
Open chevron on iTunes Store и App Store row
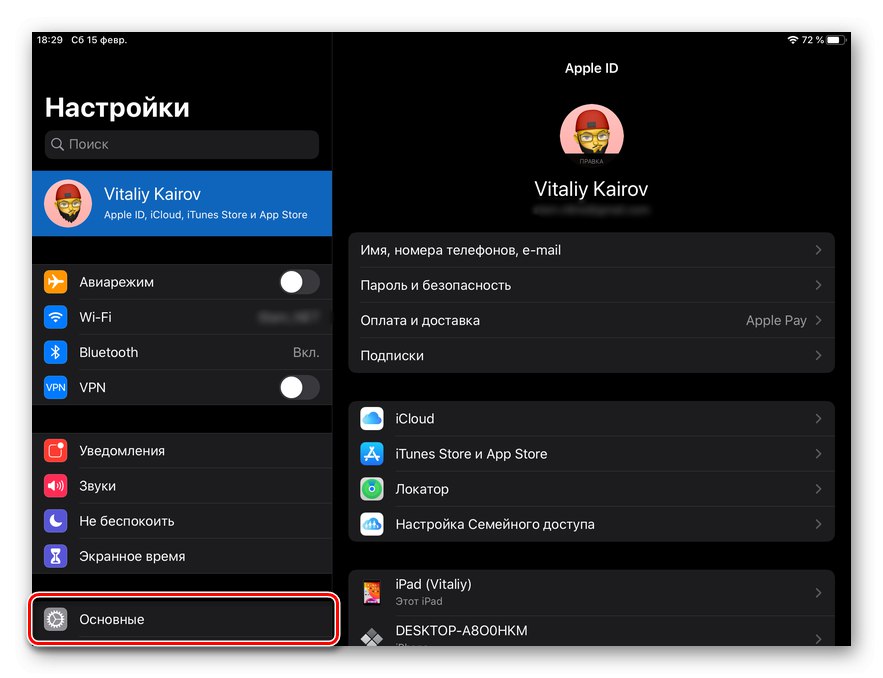[x=818, y=454]
